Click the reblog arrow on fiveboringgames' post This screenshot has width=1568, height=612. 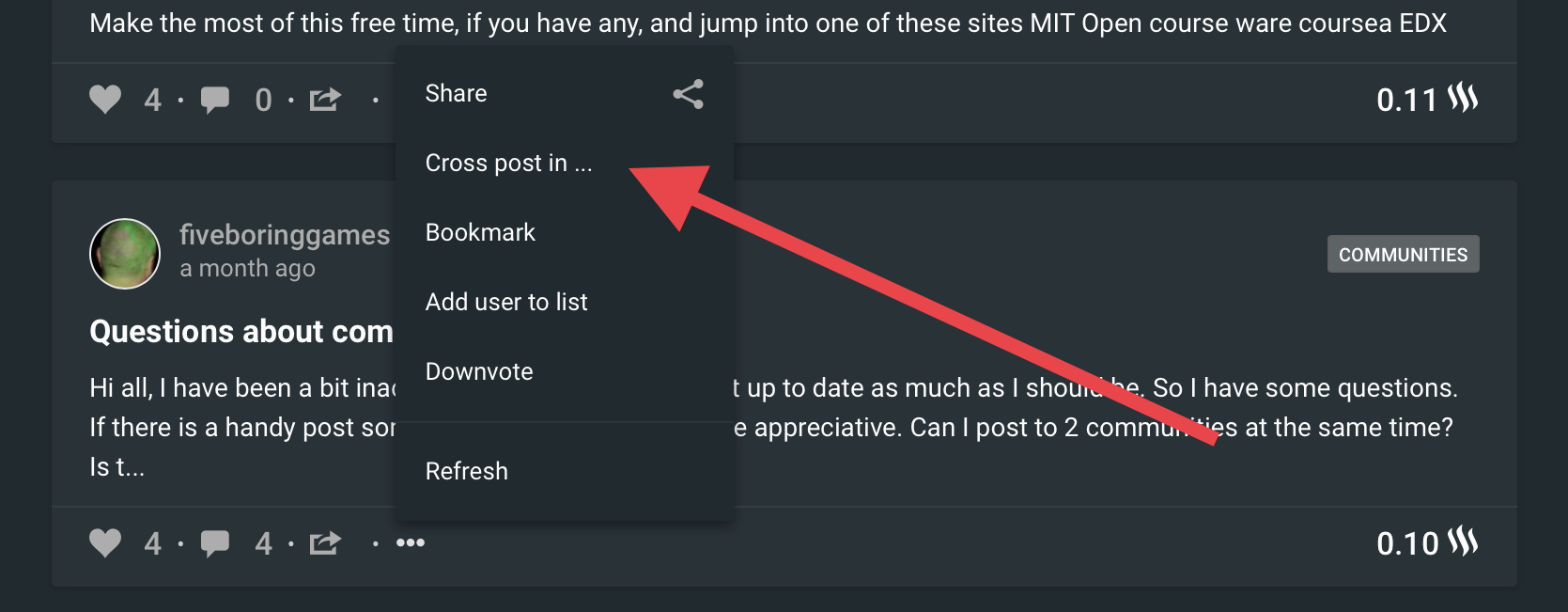click(325, 542)
